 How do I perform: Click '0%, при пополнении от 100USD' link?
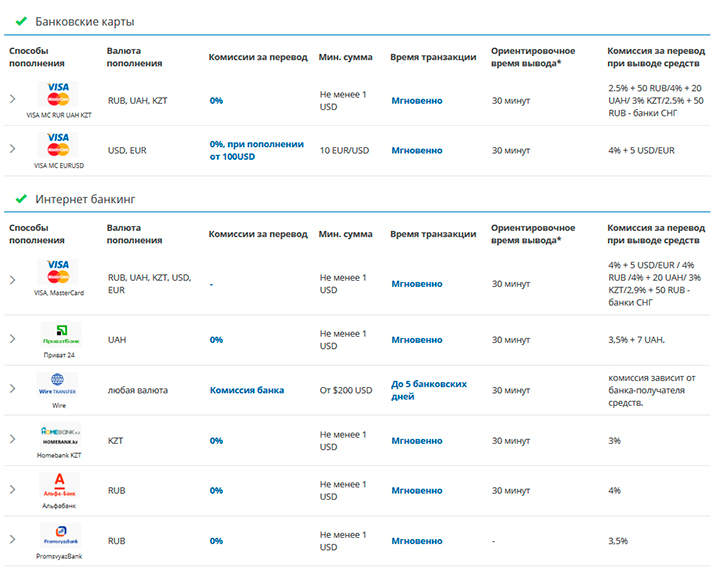point(256,150)
